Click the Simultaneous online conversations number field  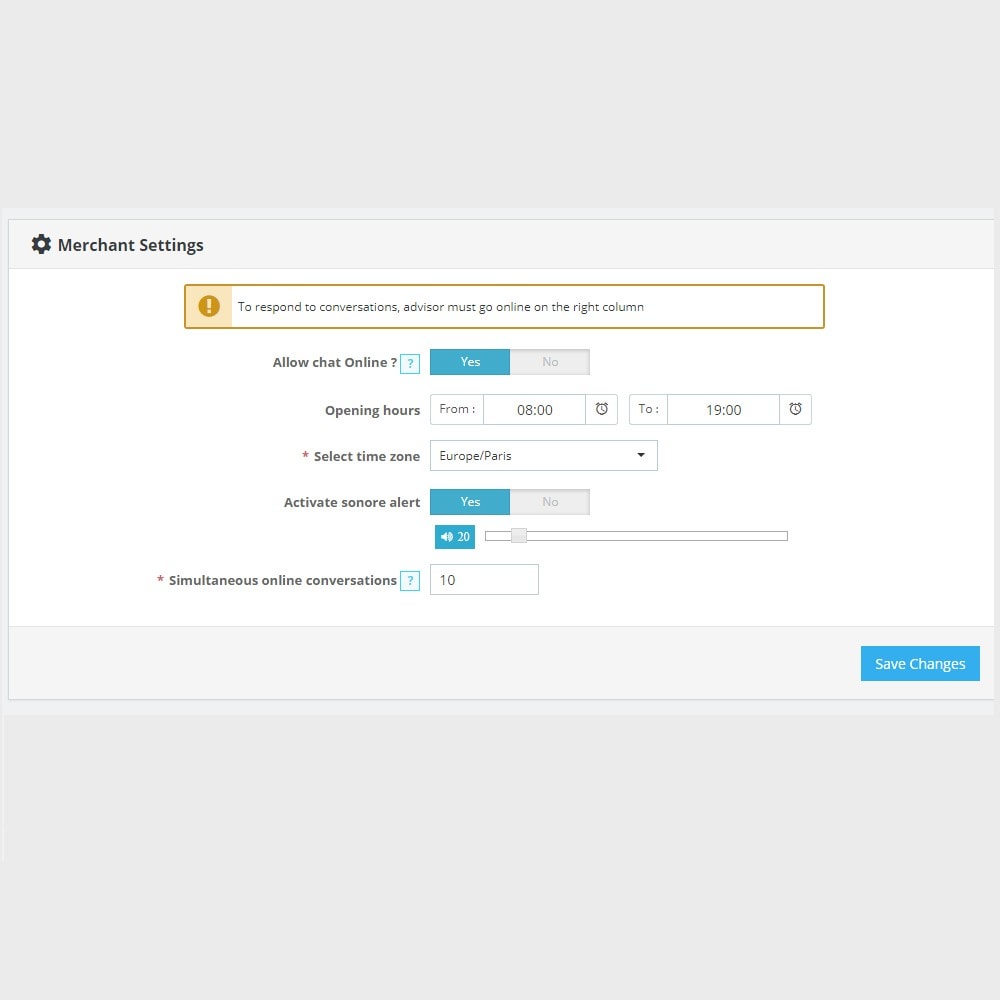(x=484, y=580)
